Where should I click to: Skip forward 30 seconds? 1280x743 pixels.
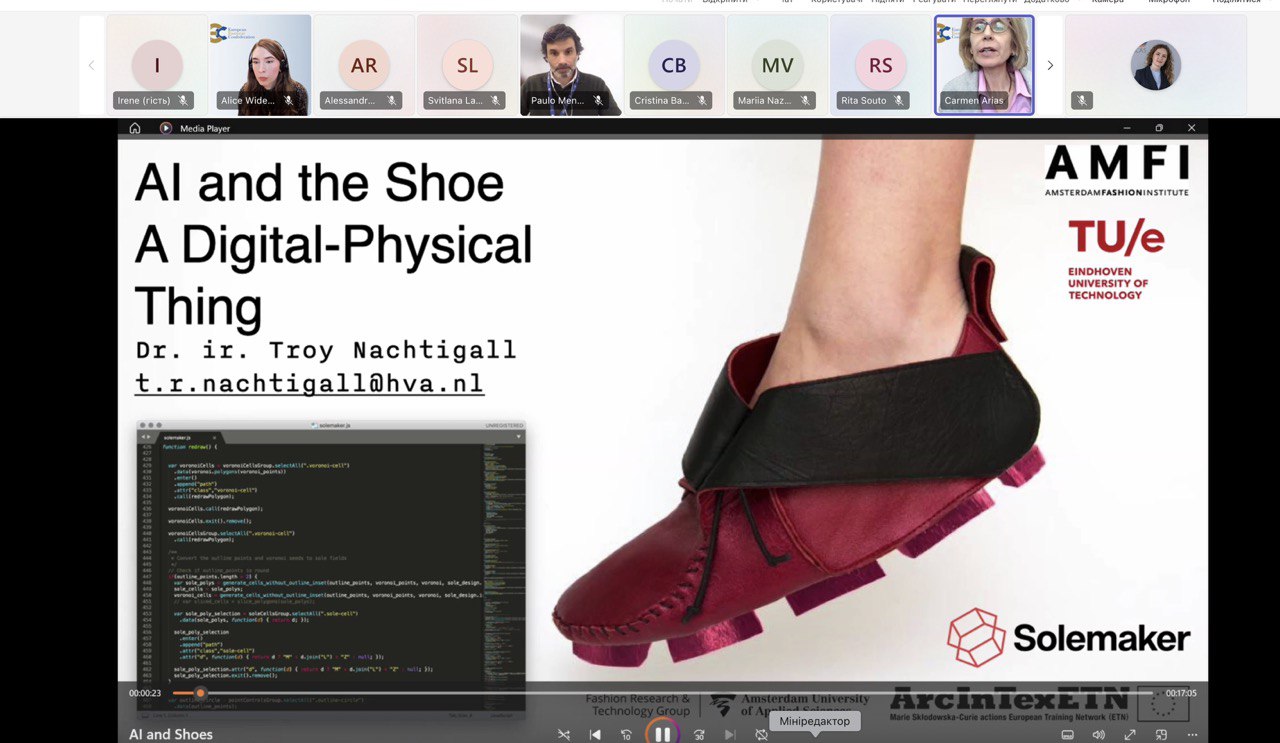[x=699, y=735]
